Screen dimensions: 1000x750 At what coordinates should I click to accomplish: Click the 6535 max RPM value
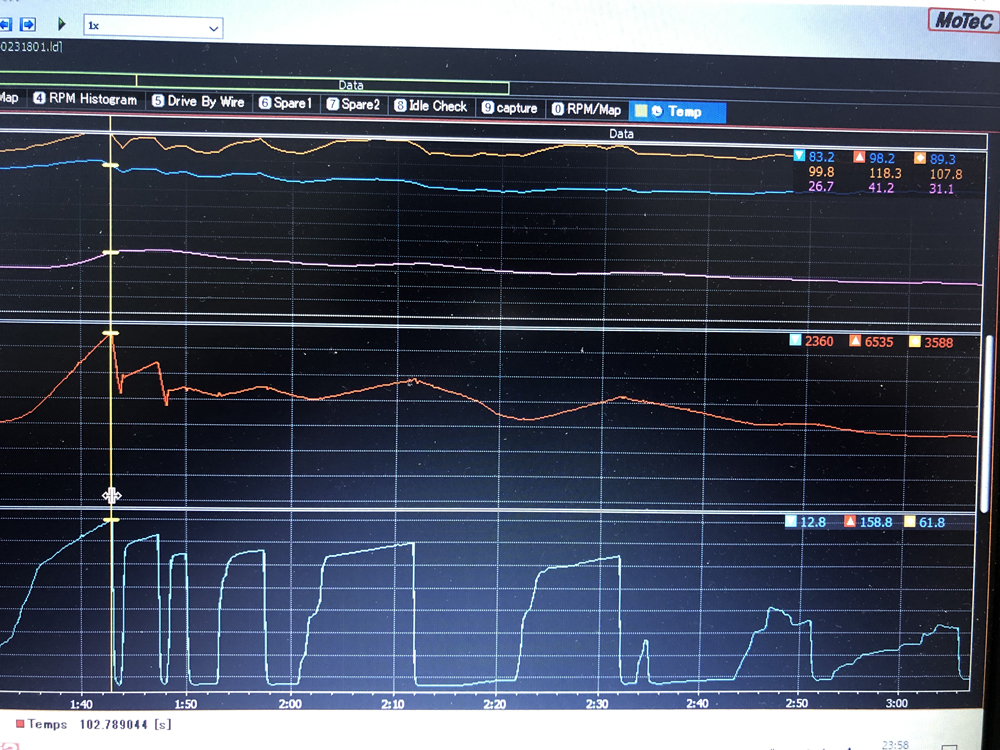(879, 342)
